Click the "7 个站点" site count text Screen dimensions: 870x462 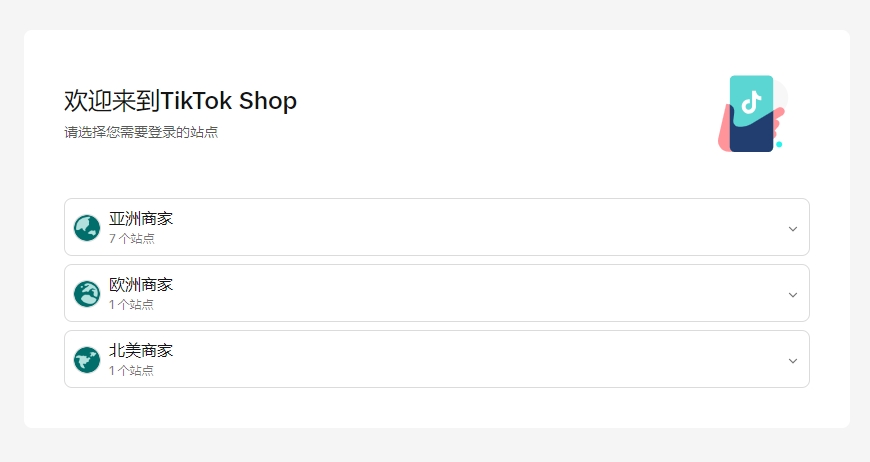tap(132, 239)
